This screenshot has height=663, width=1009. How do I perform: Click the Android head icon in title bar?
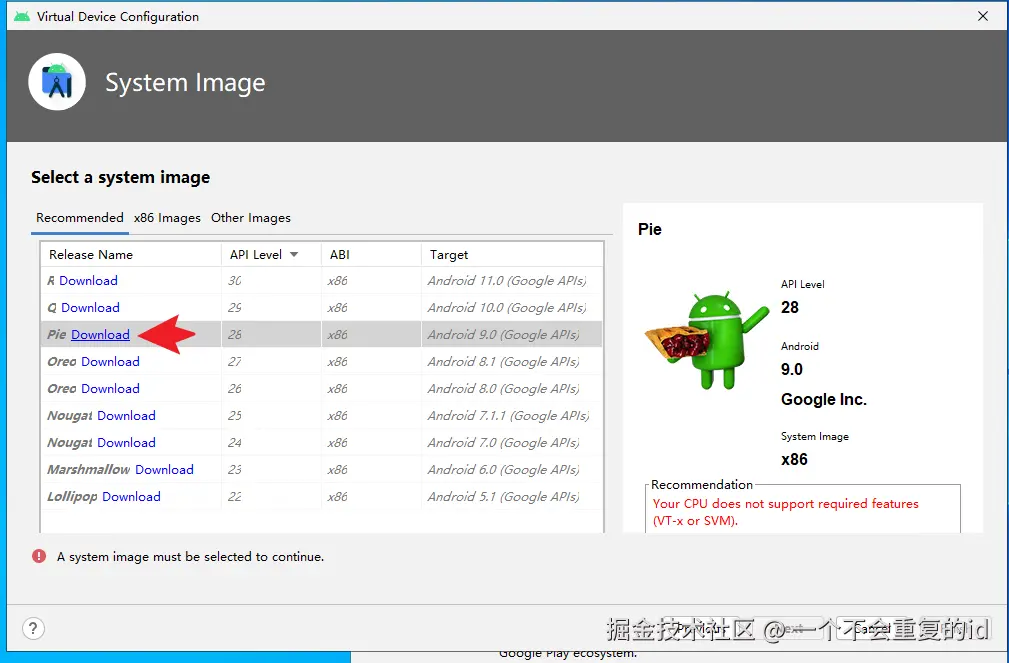[22, 16]
